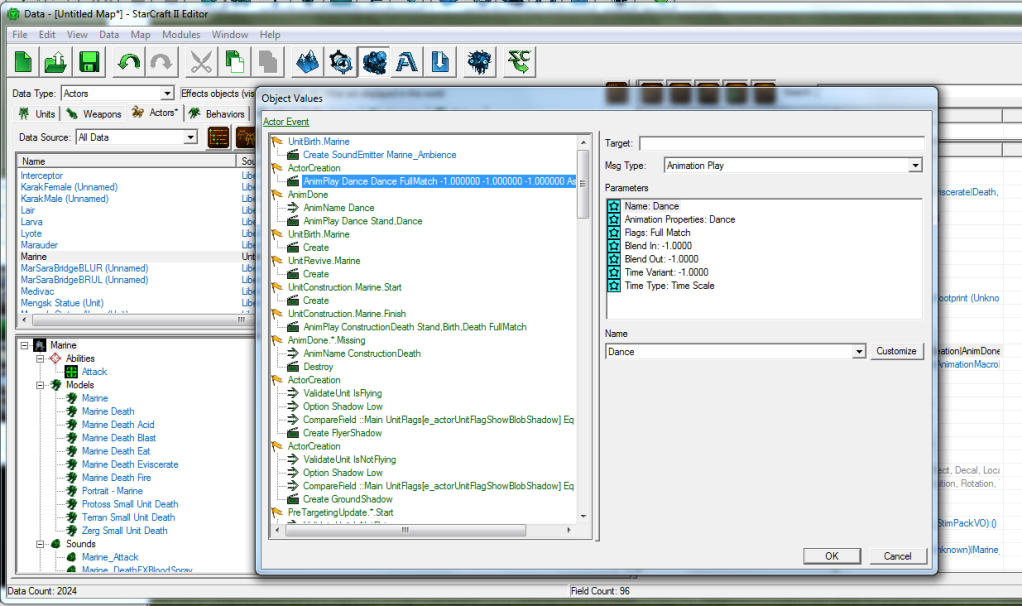Screen dimensions: 1022x606
Task: Click the Cancel button
Action: point(898,556)
